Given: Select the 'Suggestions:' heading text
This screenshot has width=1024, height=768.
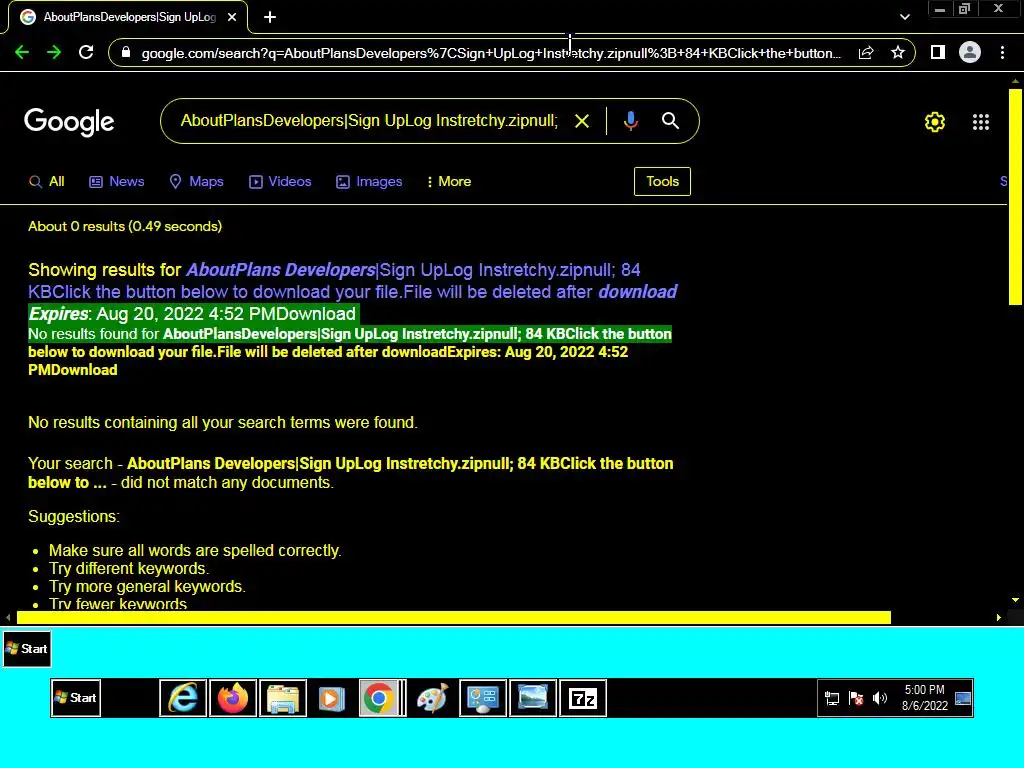Looking at the screenshot, I should click(x=74, y=517).
